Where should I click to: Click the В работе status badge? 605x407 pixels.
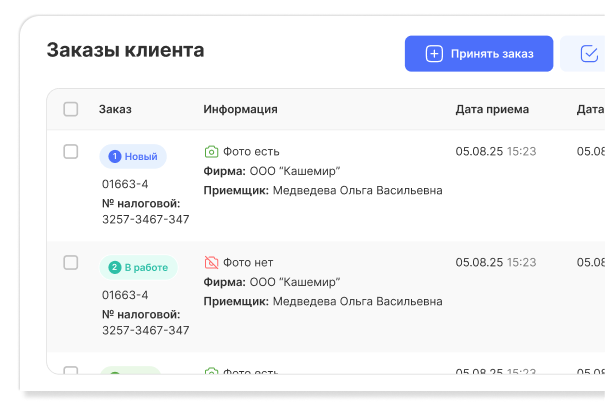click(138, 268)
